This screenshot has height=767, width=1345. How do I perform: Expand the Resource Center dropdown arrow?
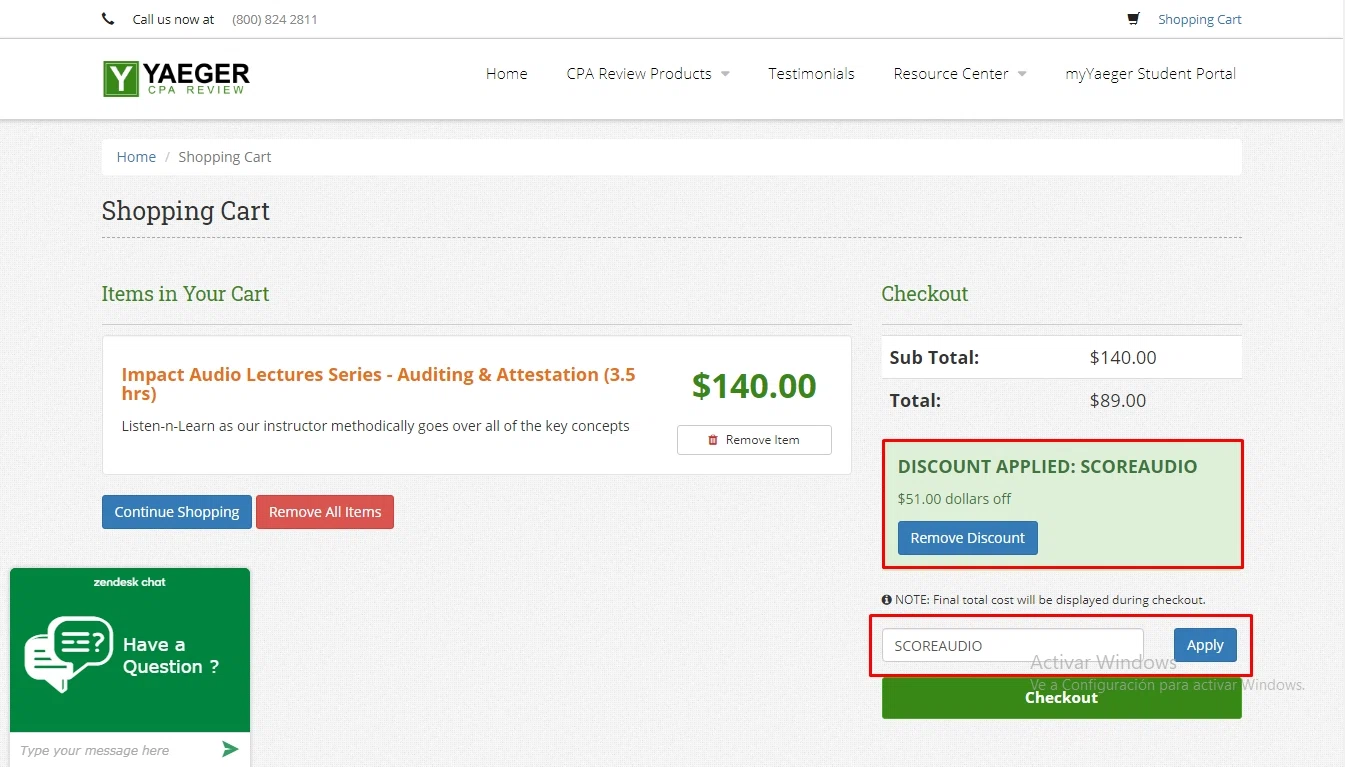point(1022,74)
